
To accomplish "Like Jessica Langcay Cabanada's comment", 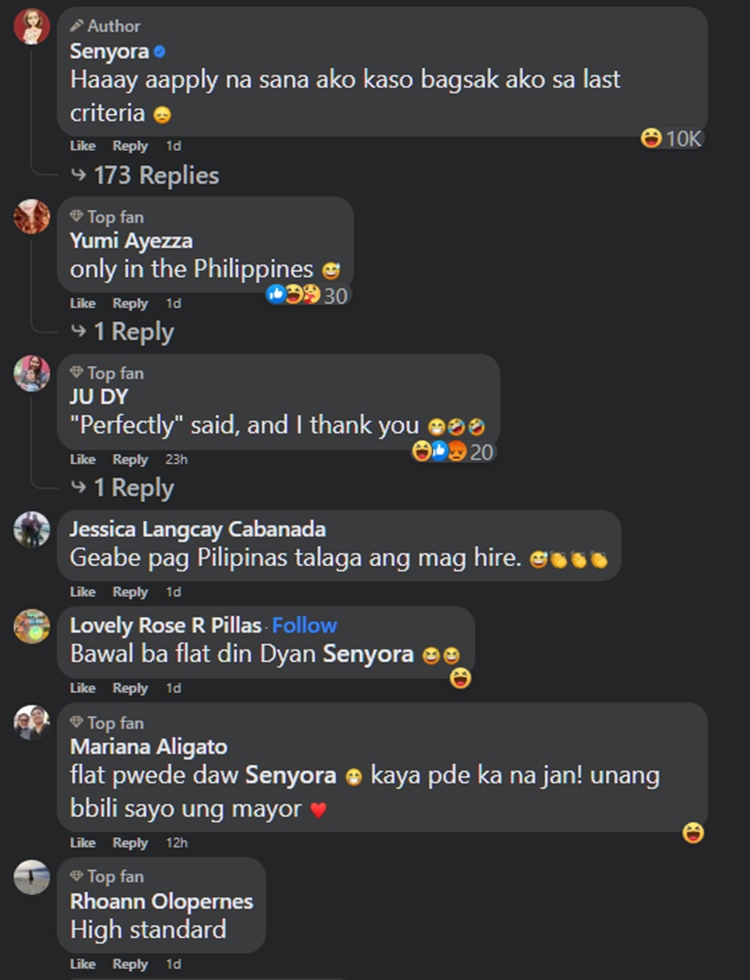I will (x=82, y=592).
